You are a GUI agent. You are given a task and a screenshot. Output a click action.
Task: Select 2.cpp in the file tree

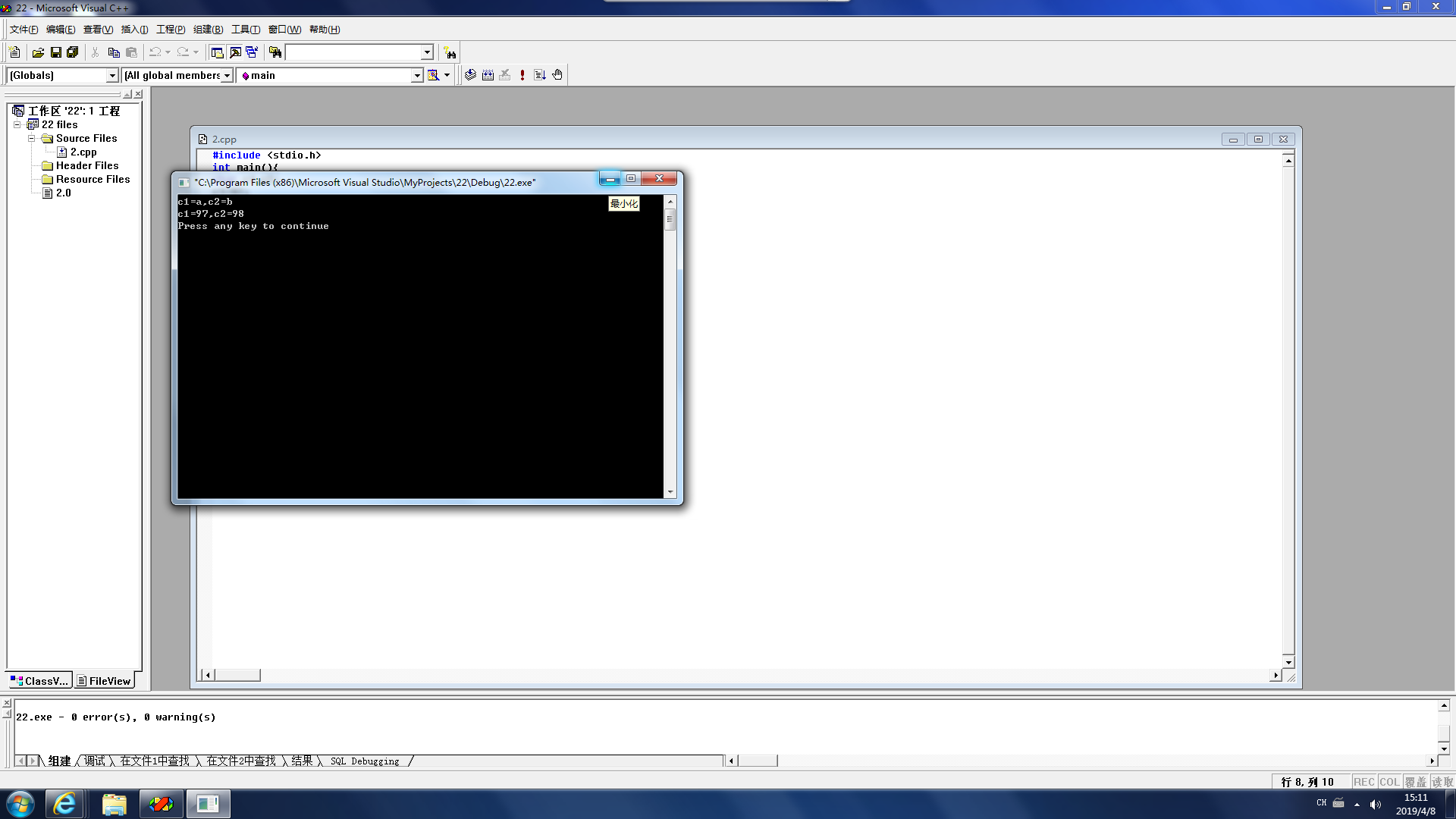[83, 152]
